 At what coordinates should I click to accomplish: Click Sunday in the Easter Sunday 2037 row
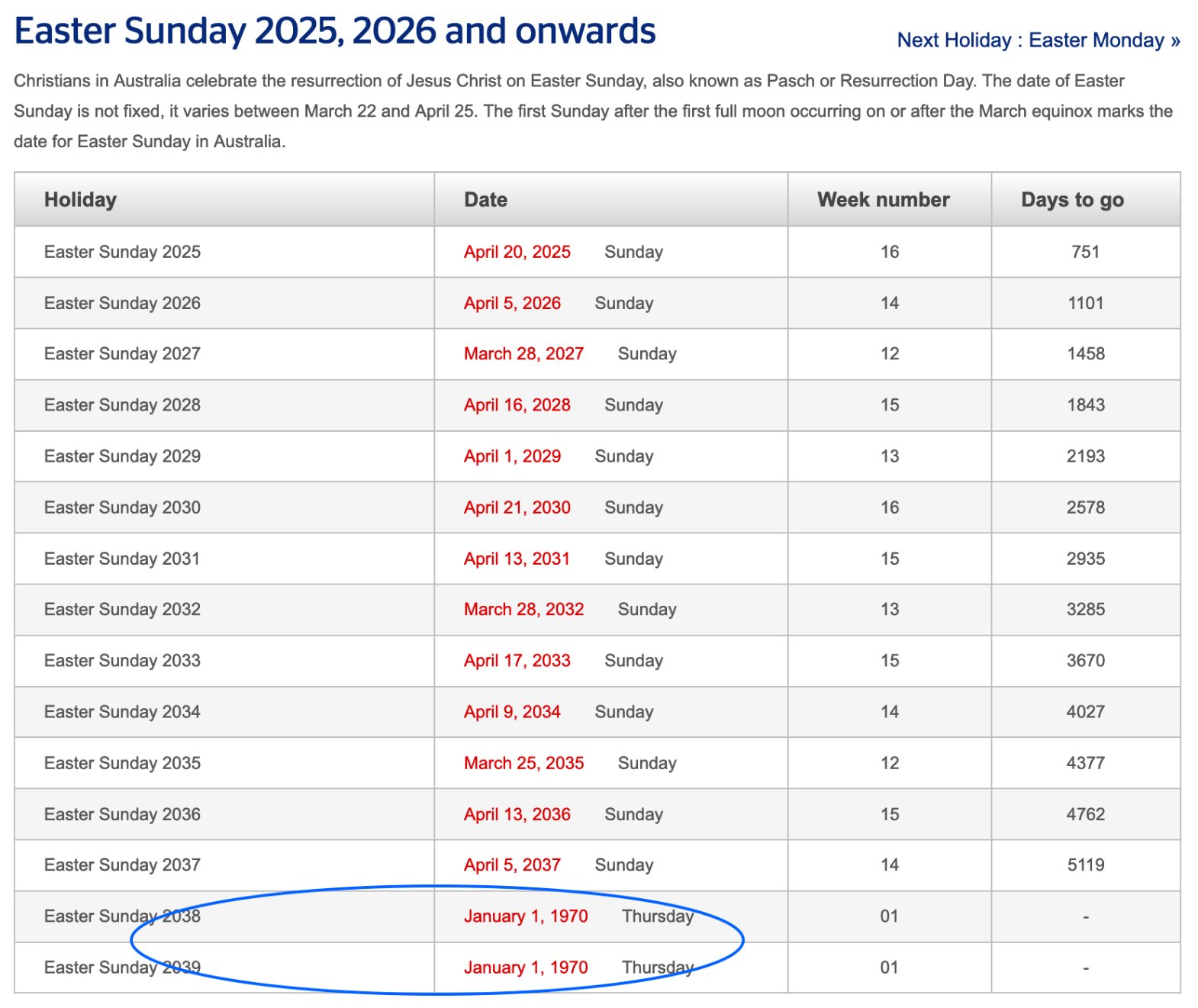tap(623, 865)
